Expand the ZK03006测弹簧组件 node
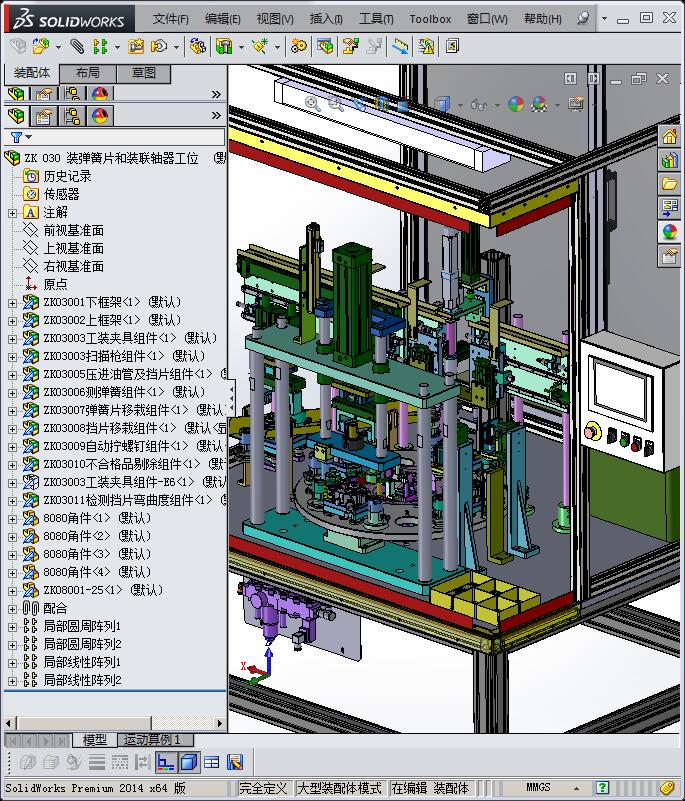Screen dimensions: 685x801 point(12,393)
